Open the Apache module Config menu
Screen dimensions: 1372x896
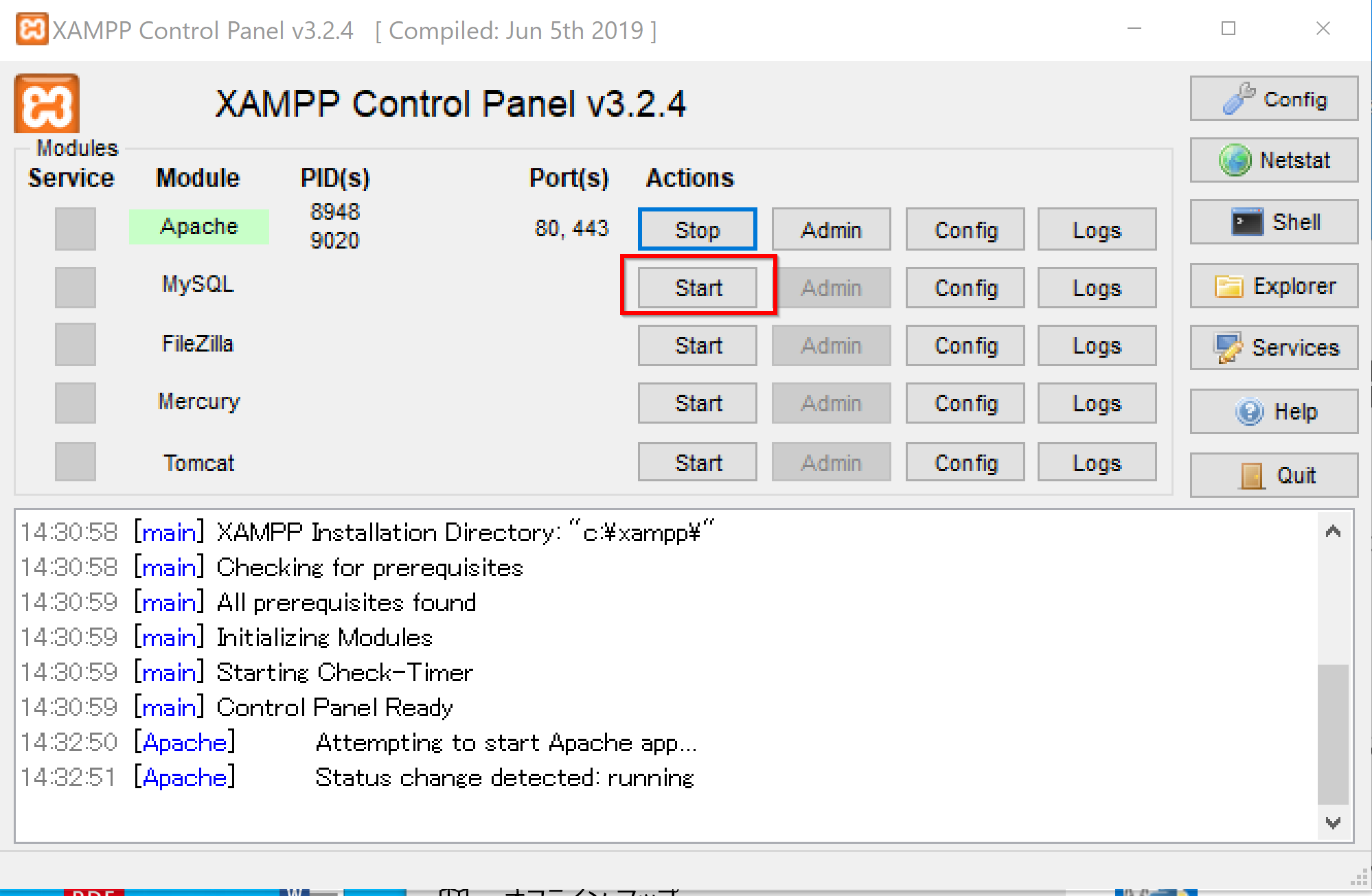tap(965, 229)
